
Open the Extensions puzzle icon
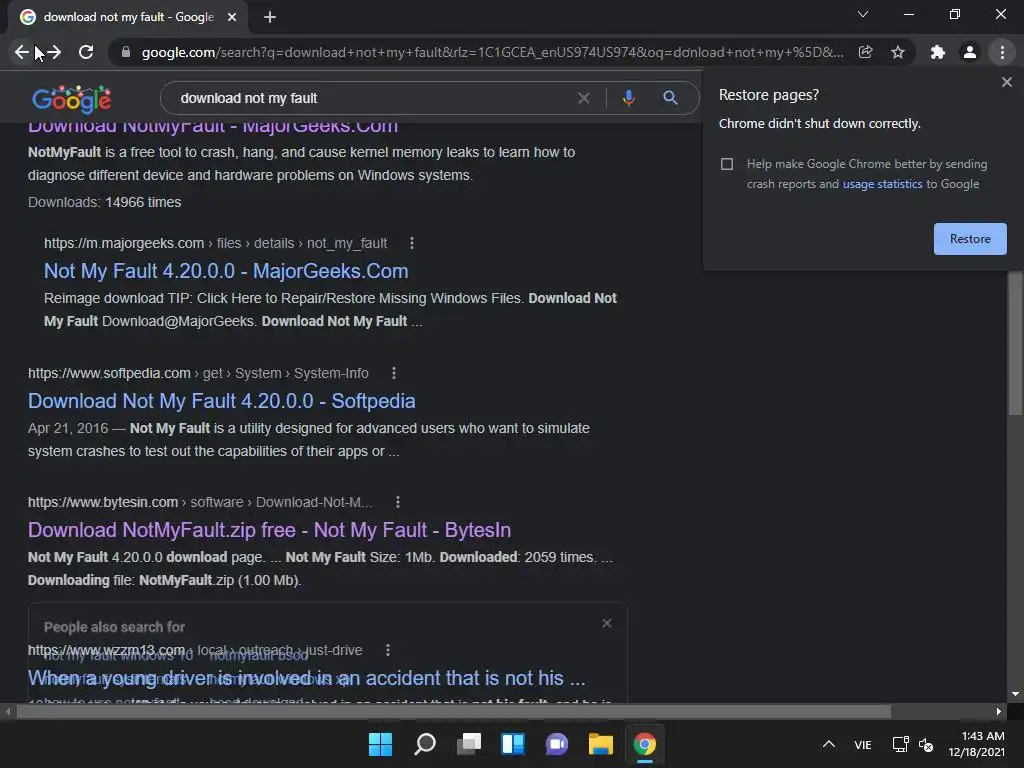tap(937, 52)
